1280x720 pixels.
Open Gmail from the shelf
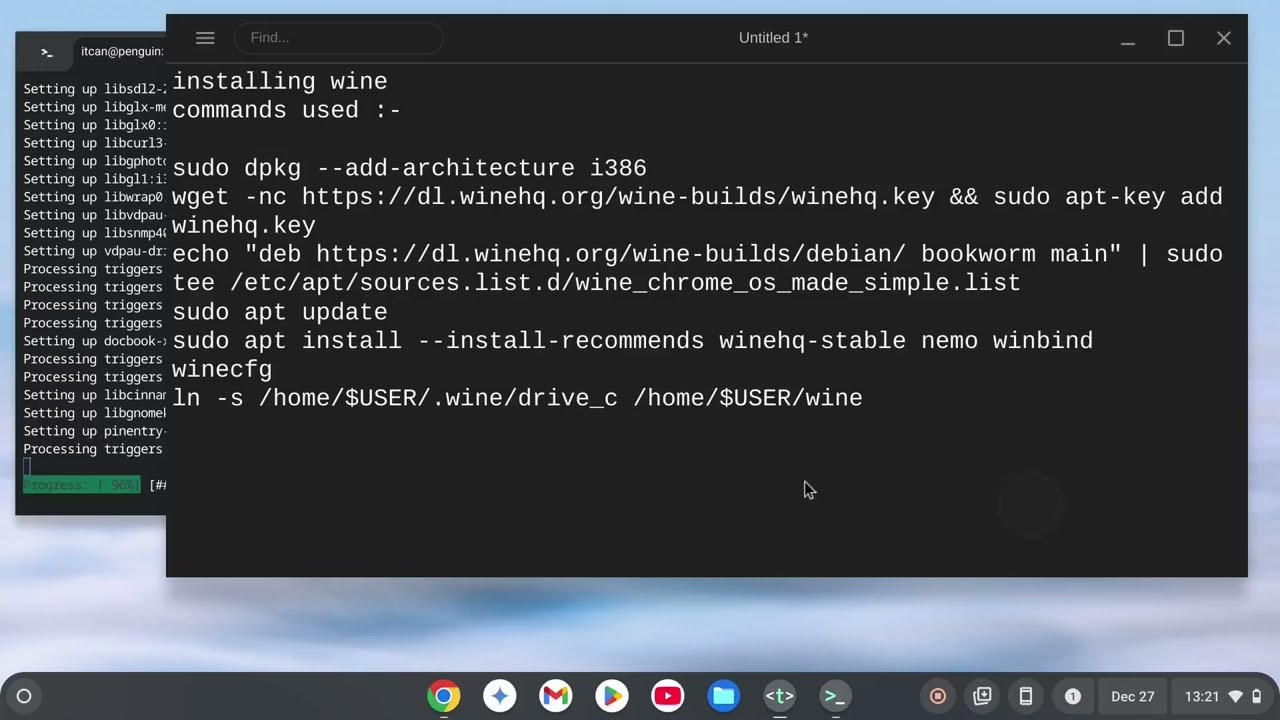tap(556, 696)
